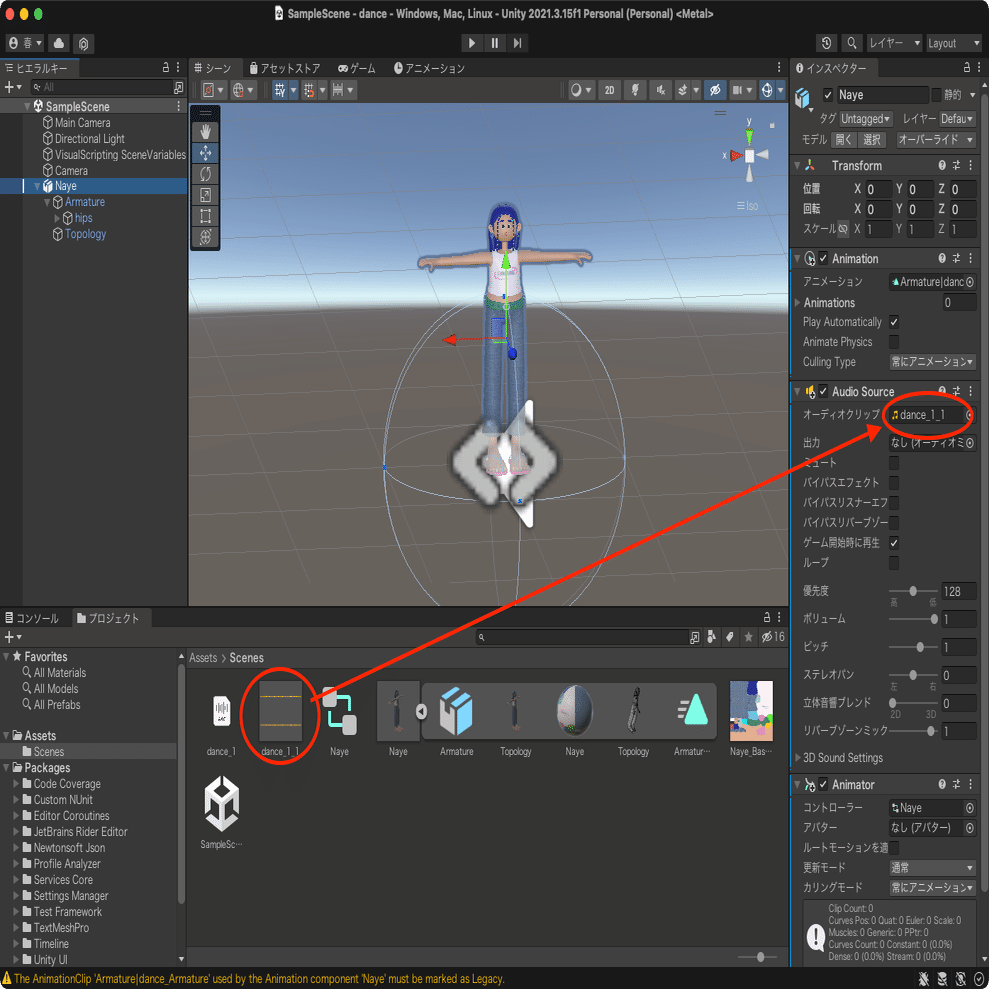Click the orientation gizmo cube
The height and width of the screenshot is (989, 989).
(749, 156)
